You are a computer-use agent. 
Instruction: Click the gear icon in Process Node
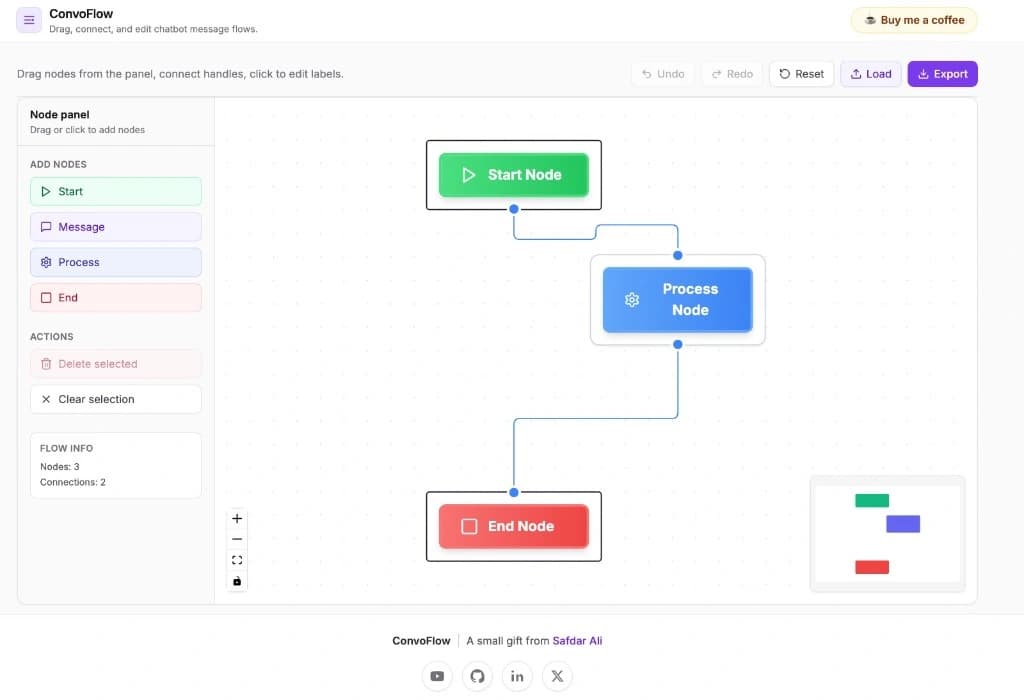pyautogui.click(x=632, y=300)
